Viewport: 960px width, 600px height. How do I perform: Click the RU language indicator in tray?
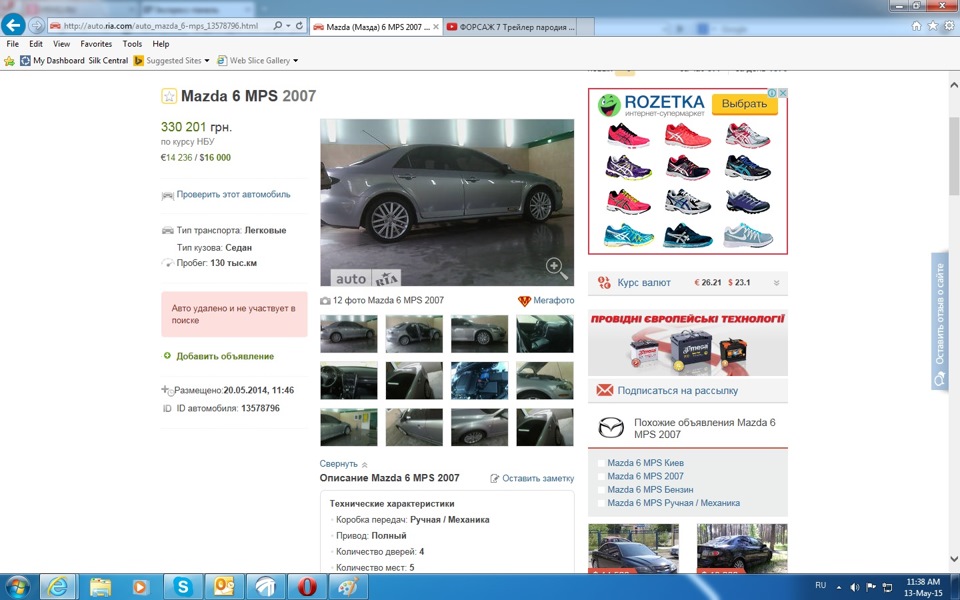coord(820,586)
